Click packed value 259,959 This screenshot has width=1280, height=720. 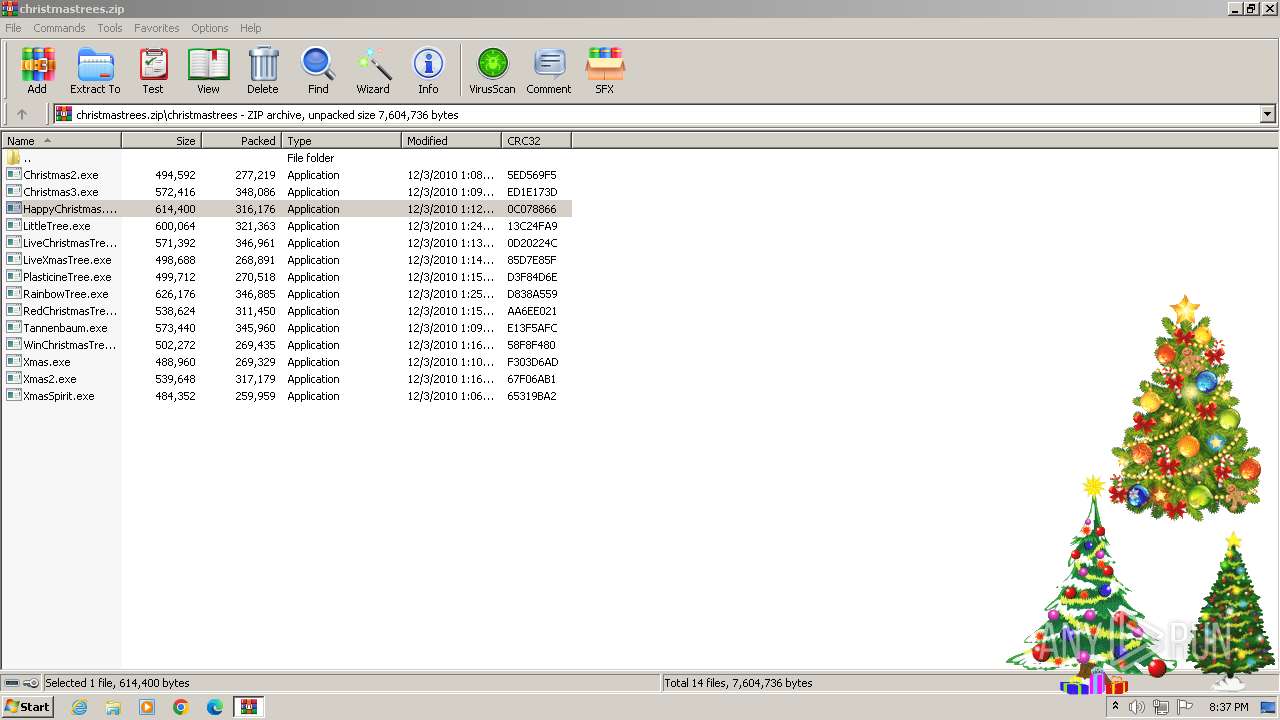click(x=255, y=396)
